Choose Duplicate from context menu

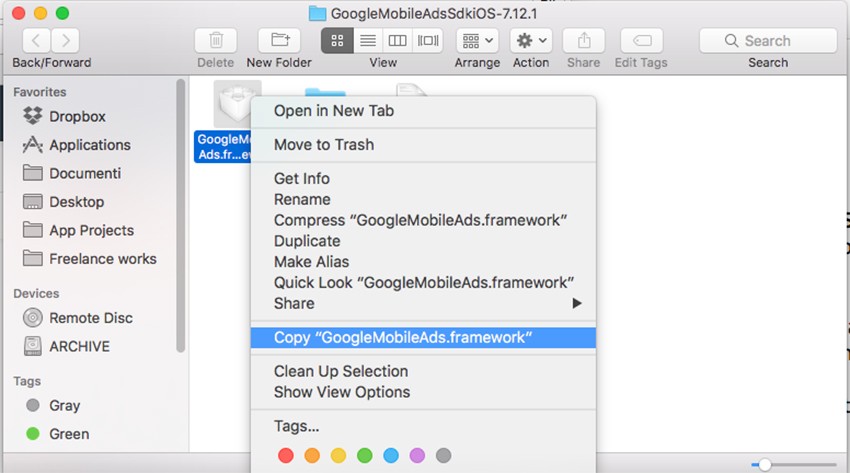(x=423, y=241)
